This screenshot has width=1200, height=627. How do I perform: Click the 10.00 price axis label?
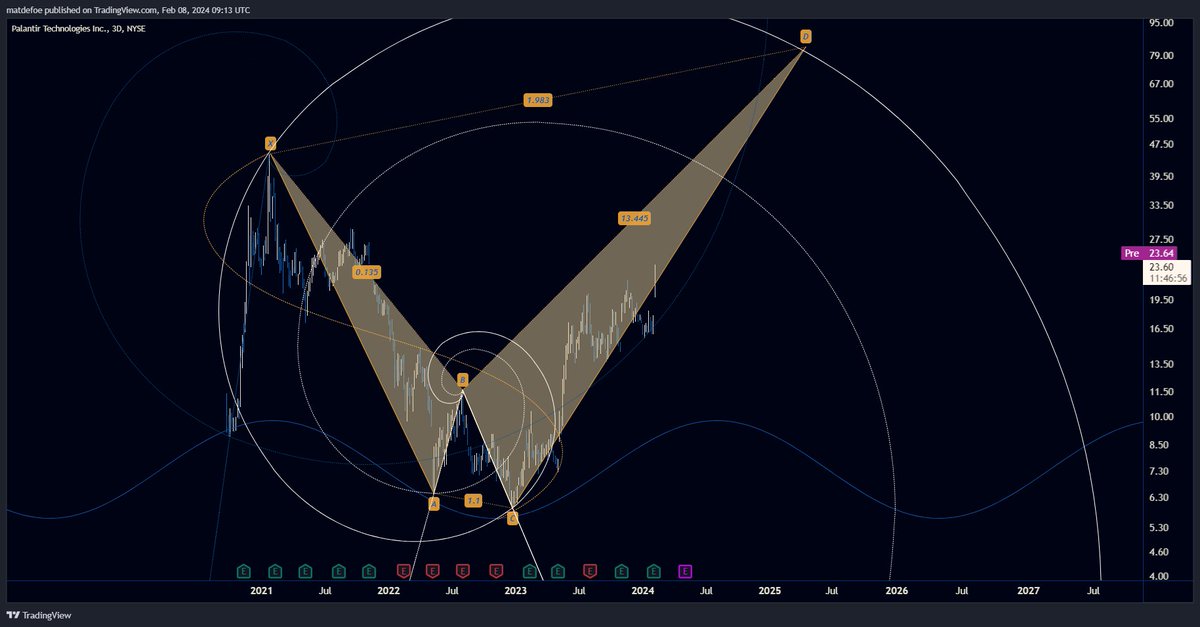pos(1162,417)
